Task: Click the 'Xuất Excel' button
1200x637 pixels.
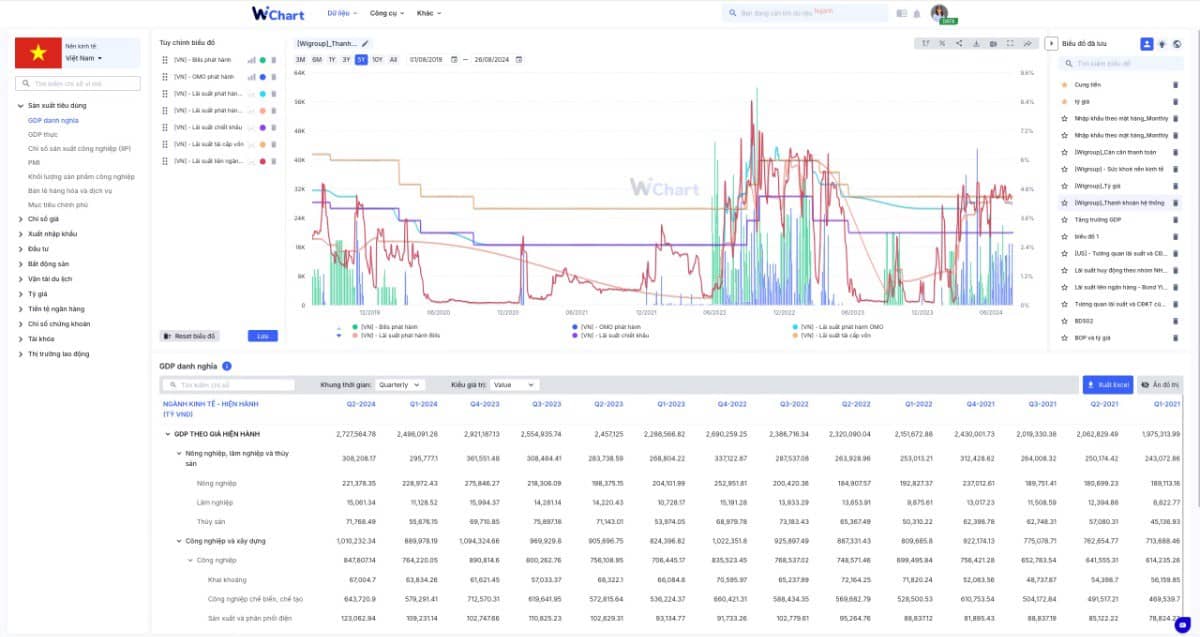Action: coord(1106,384)
